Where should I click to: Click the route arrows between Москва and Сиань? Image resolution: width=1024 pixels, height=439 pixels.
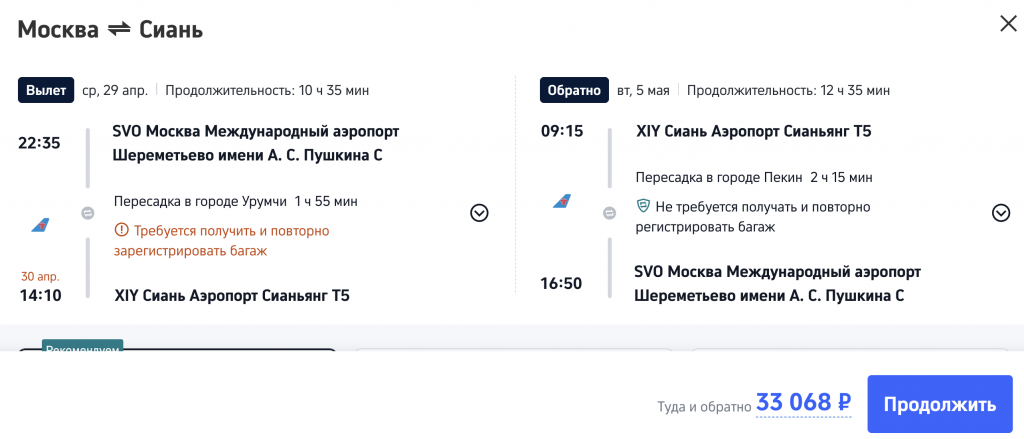coord(119,29)
